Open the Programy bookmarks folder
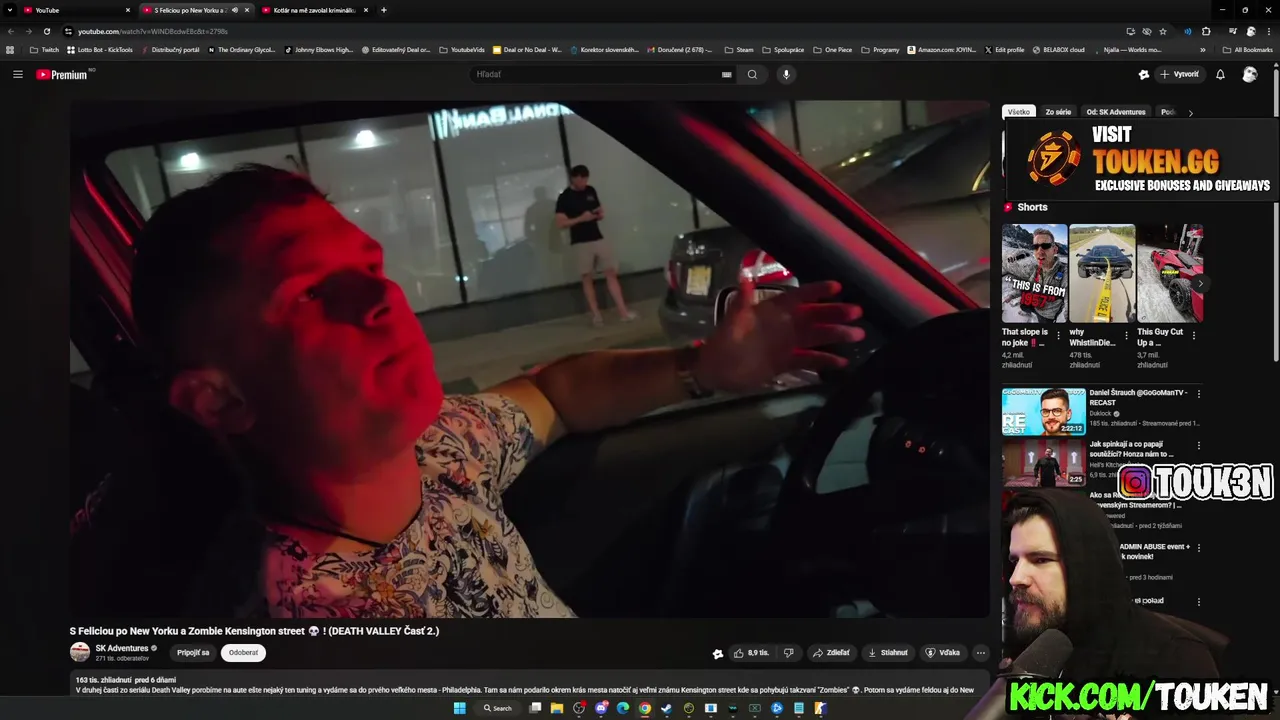 tap(880, 49)
